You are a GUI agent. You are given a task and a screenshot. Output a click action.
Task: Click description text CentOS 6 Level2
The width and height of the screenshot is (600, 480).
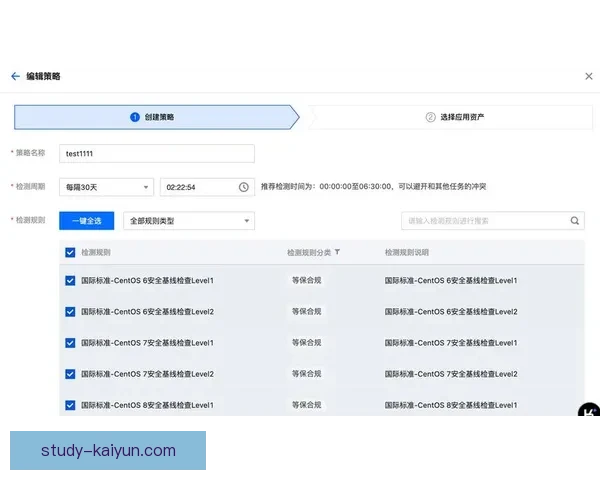pyautogui.click(x=451, y=312)
